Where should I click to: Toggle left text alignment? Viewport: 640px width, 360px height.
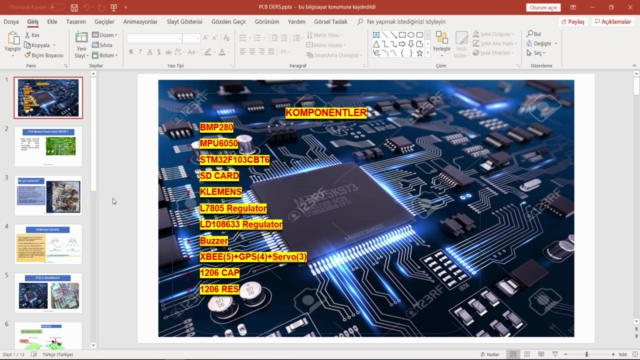tap(243, 52)
